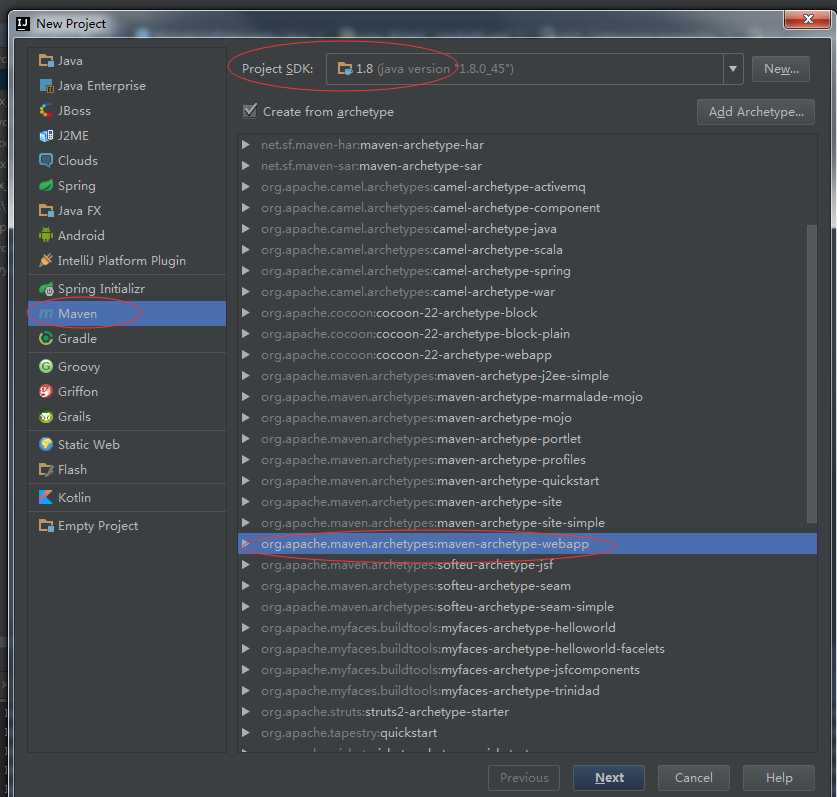This screenshot has width=837, height=797.
Task: Open Help for New Project
Action: [x=779, y=778]
